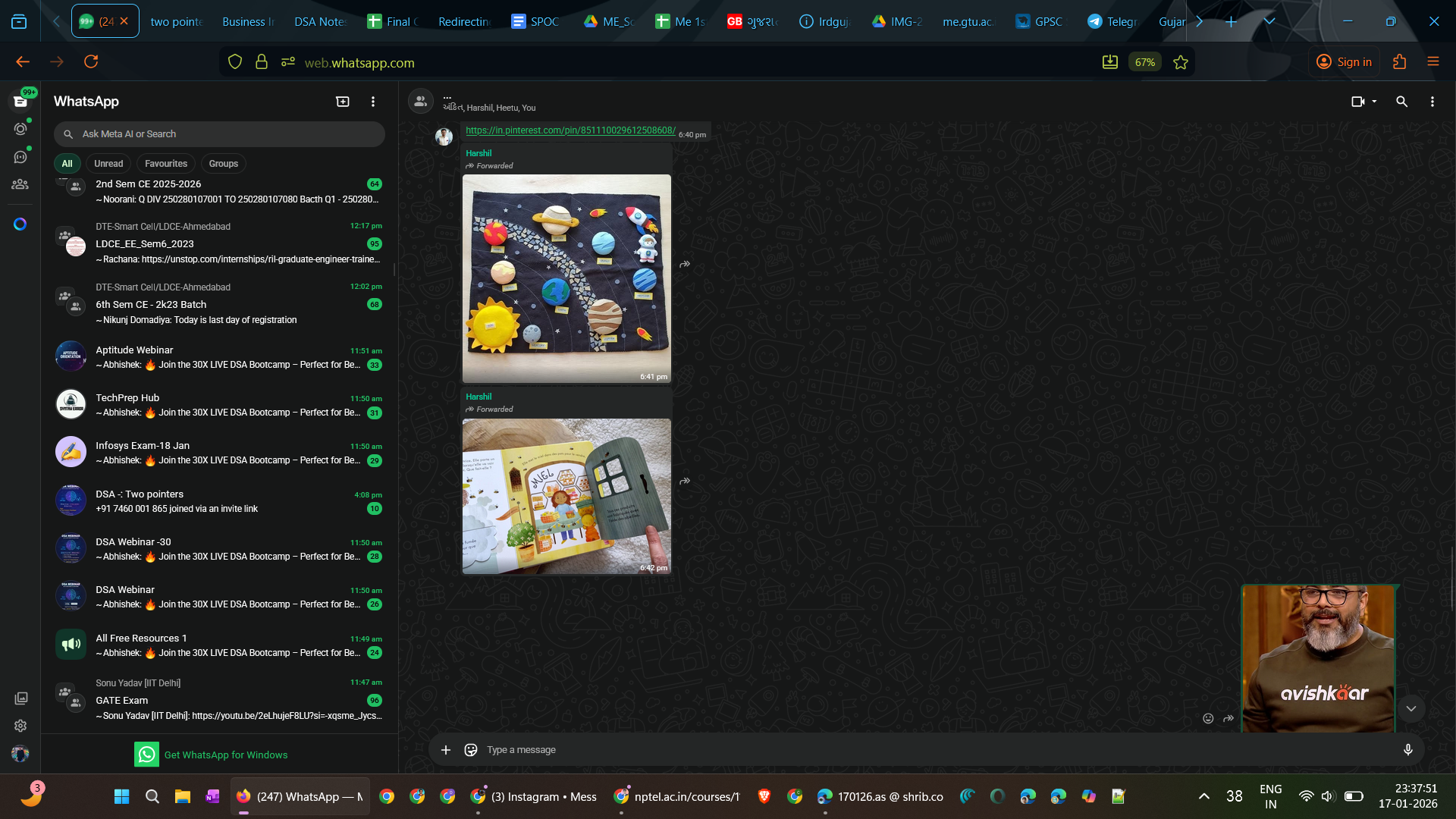Image resolution: width=1456 pixels, height=819 pixels.
Task: Open the Pinterest pin link
Action: point(570,130)
